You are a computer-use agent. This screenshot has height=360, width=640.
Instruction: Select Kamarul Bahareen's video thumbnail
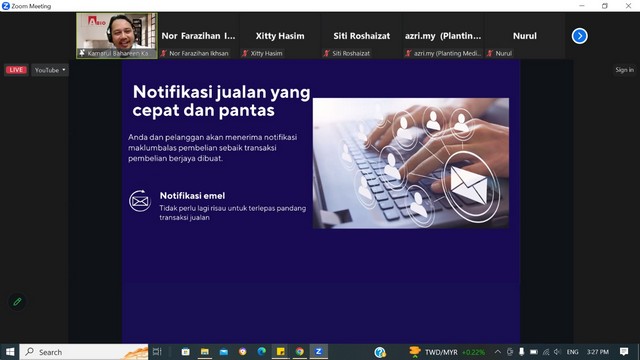click(x=117, y=36)
